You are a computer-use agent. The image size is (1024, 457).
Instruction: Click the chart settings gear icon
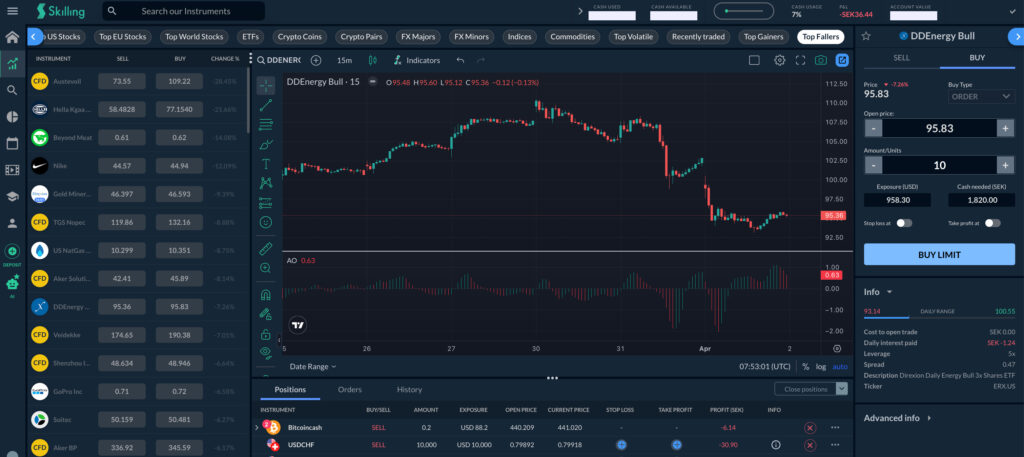[780, 60]
